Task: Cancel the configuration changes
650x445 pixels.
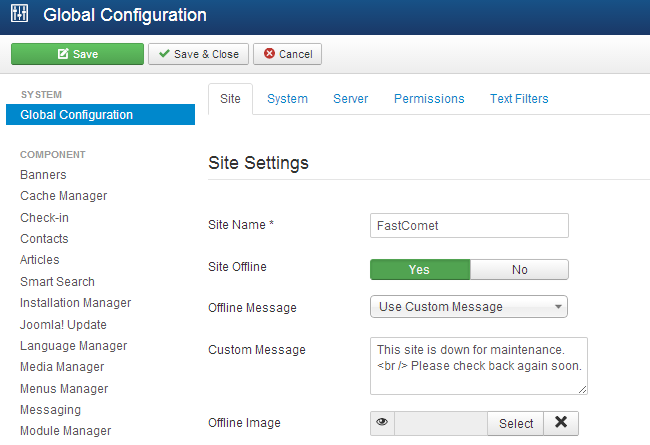Action: [287, 54]
